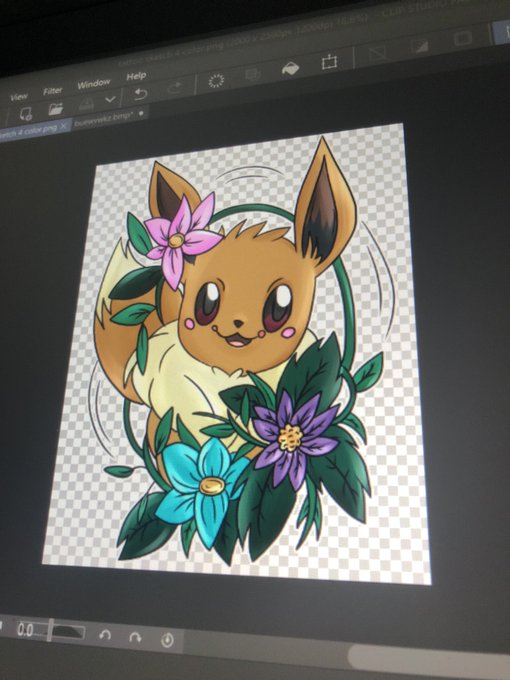Image resolution: width=510 pixels, height=680 pixels.
Task: Expand the command bar chevron dropdown
Action: coord(110,100)
